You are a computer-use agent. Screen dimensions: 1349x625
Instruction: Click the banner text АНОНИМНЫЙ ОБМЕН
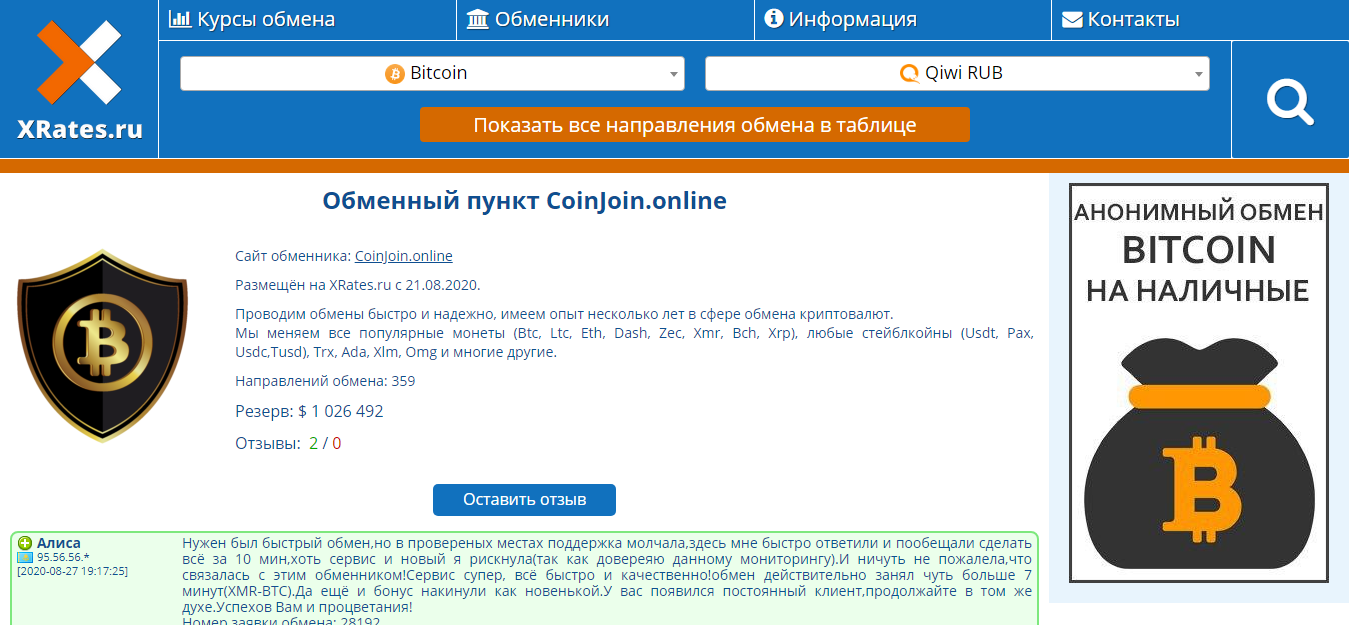[1199, 212]
